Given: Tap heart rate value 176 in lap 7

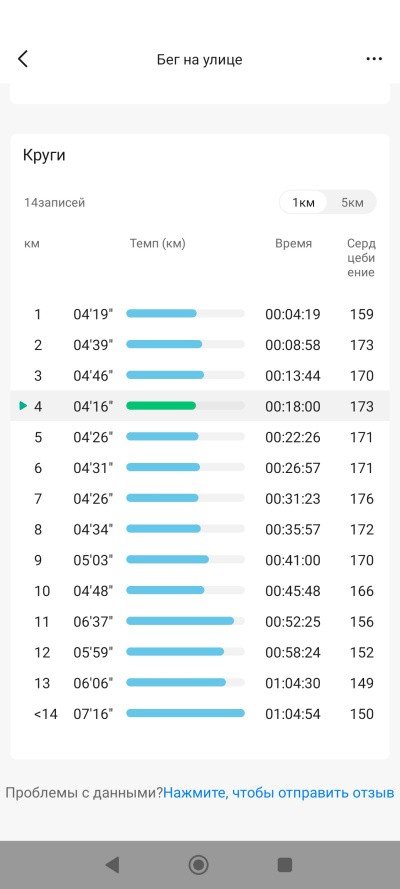Looking at the screenshot, I should coord(362,499).
